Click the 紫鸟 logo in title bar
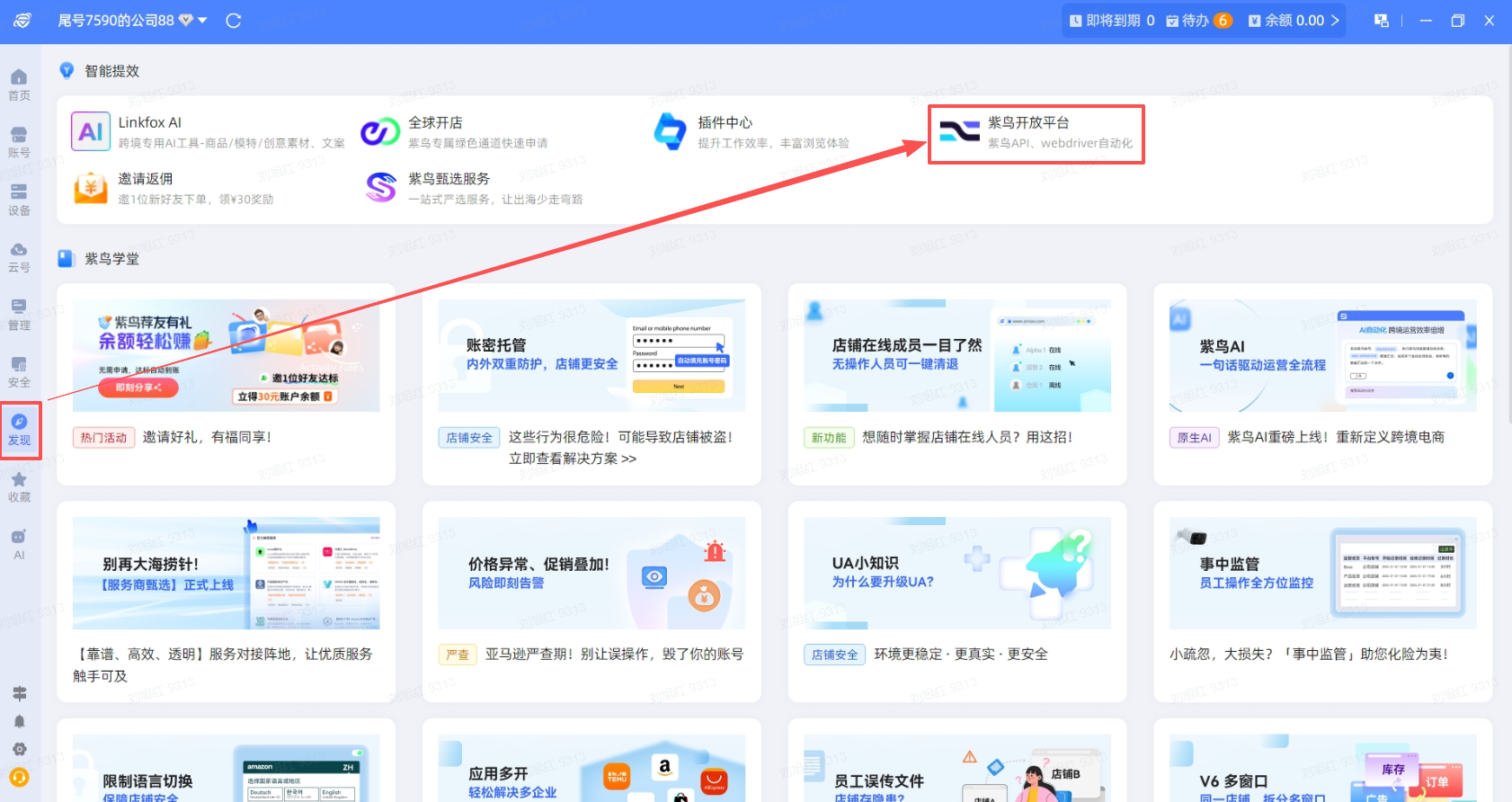The image size is (1512, 802). (22, 21)
